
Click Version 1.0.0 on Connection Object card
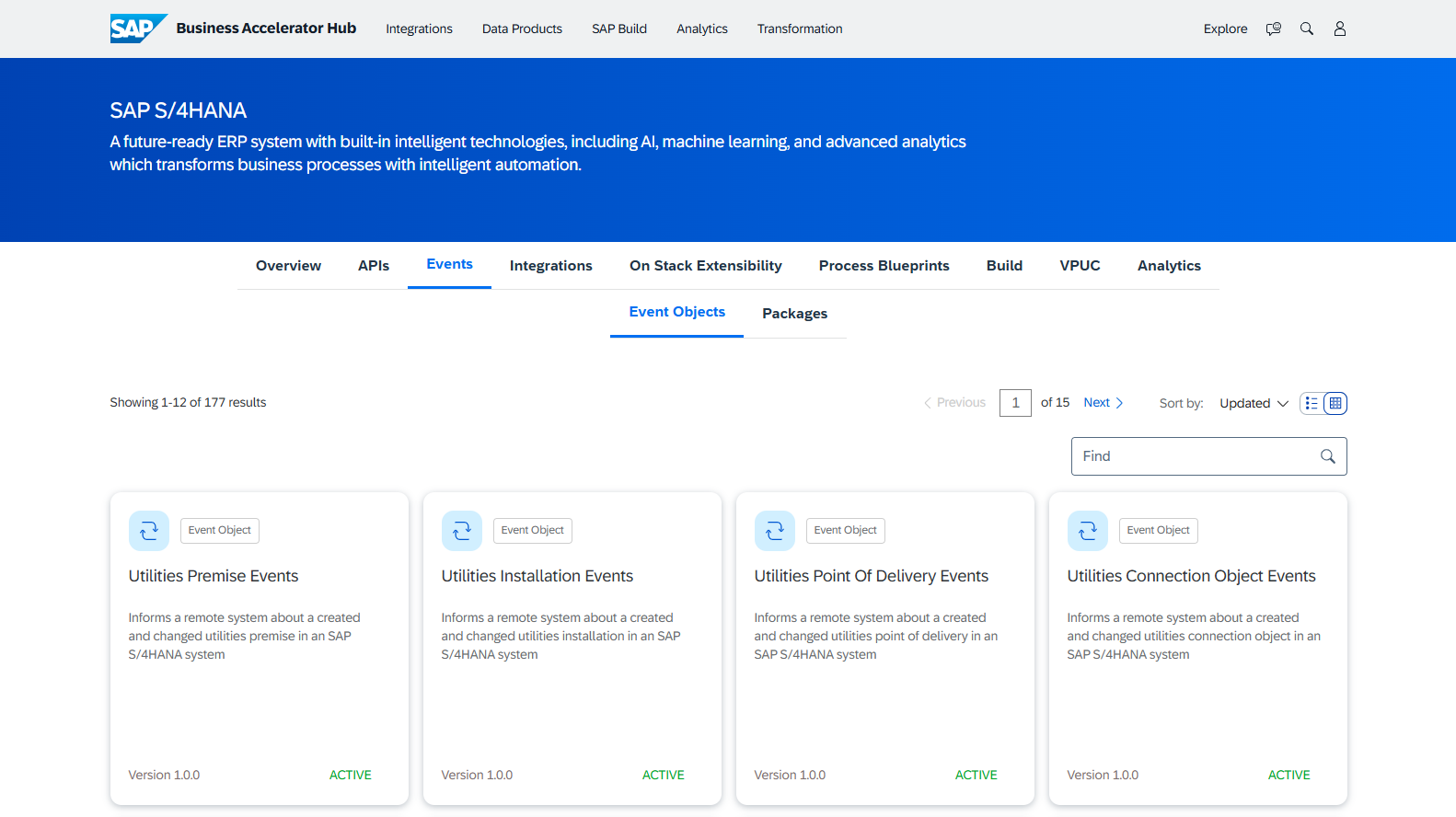point(1103,776)
